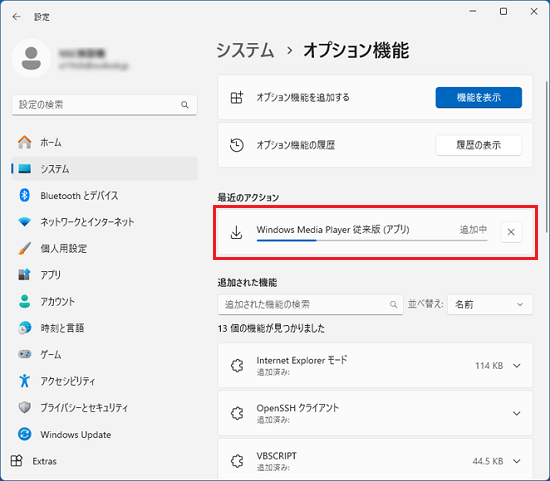The image size is (550, 481).
Task: Click the ゲーム controller icon
Action: tap(25, 354)
